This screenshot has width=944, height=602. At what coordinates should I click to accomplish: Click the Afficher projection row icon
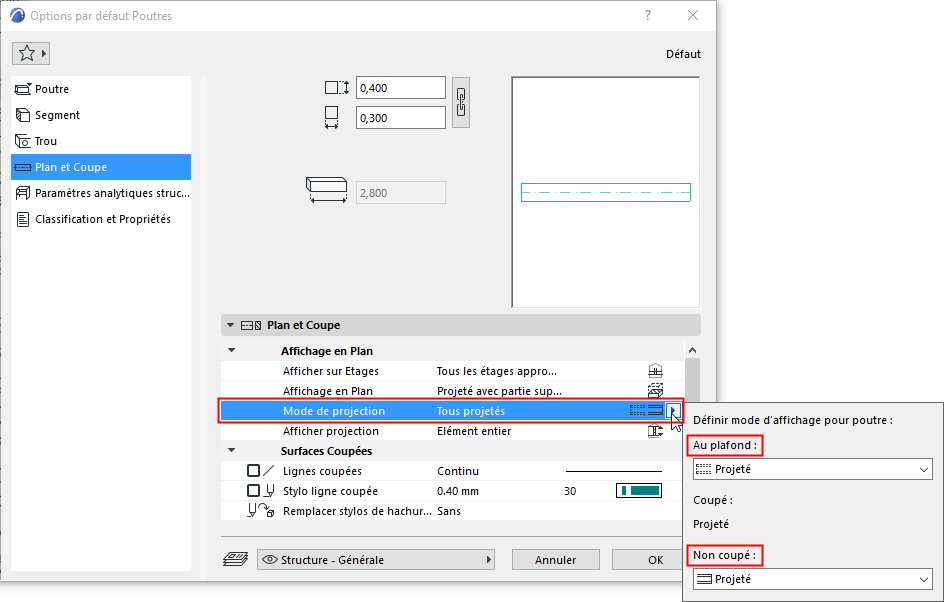[x=655, y=431]
